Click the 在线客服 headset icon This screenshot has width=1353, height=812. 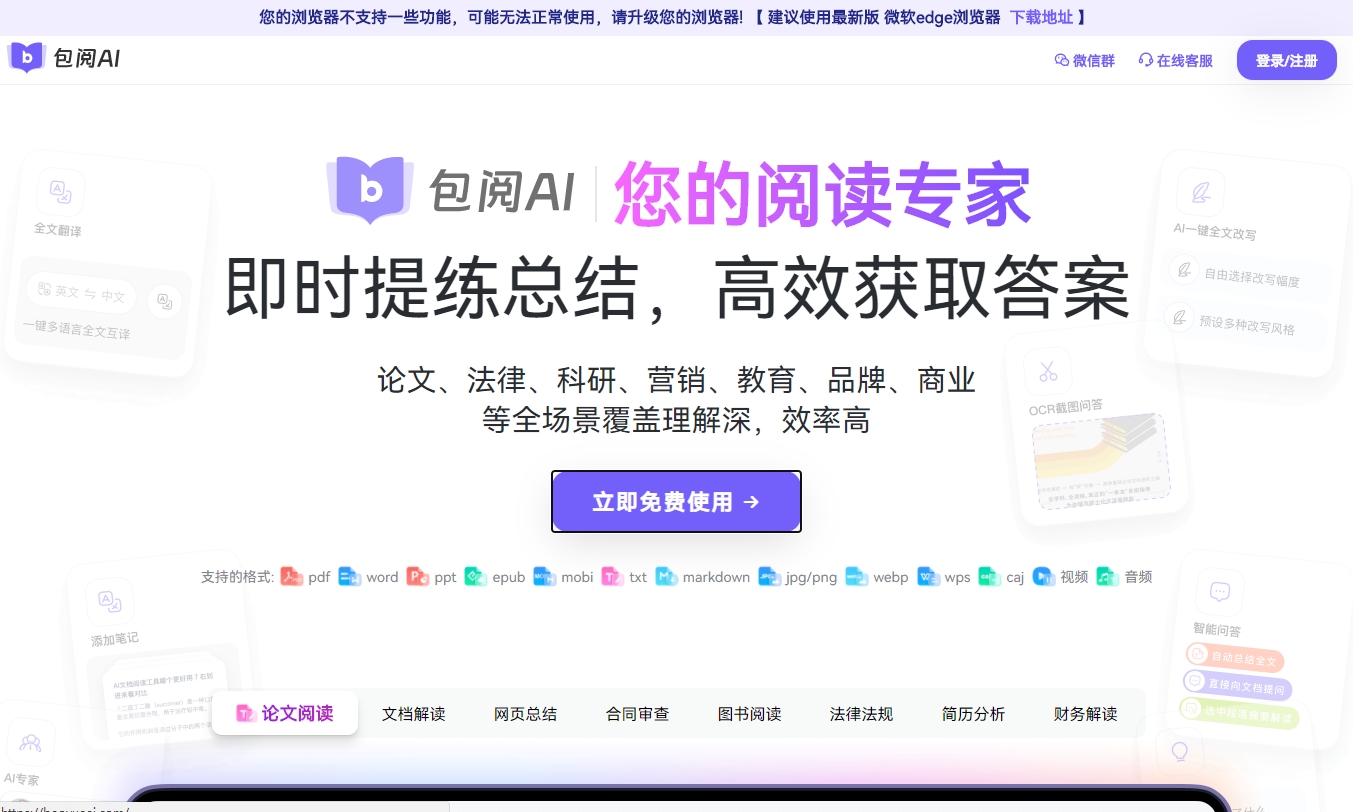(x=1146, y=61)
